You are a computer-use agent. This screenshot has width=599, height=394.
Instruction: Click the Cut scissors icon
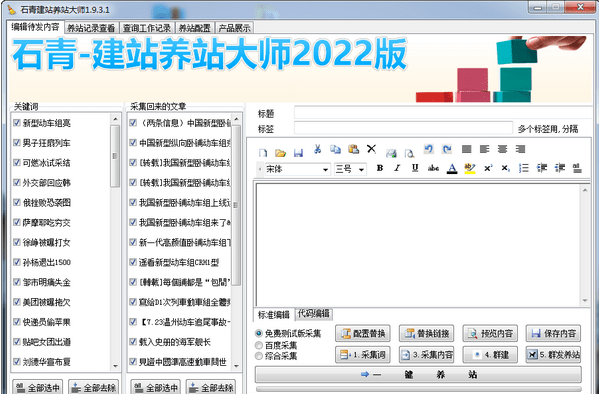tap(317, 149)
